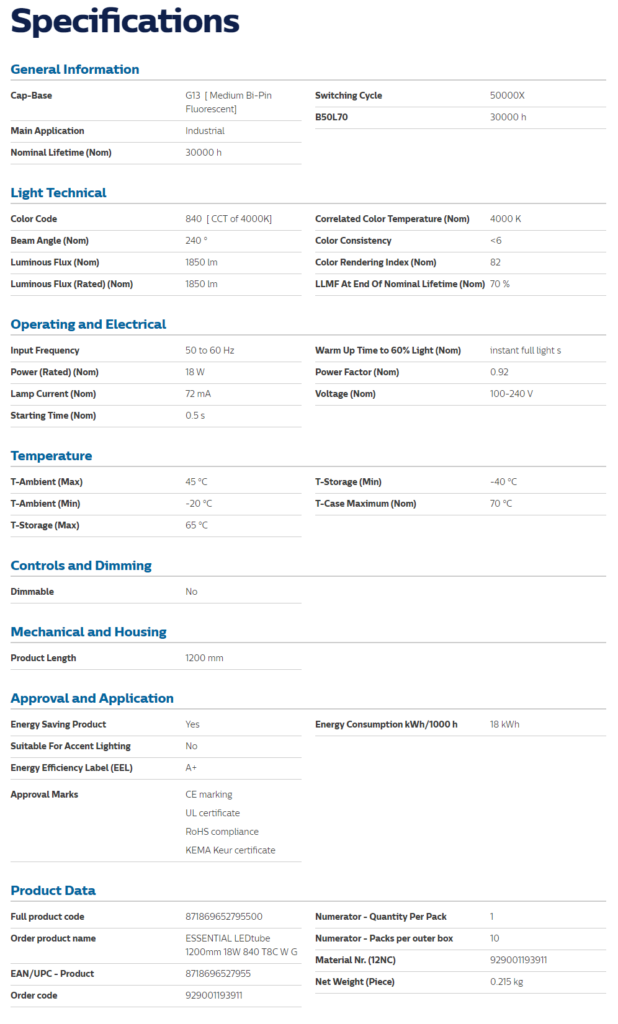Click the Cap-Base label
The height and width of the screenshot is (1024, 618).
[x=31, y=96]
